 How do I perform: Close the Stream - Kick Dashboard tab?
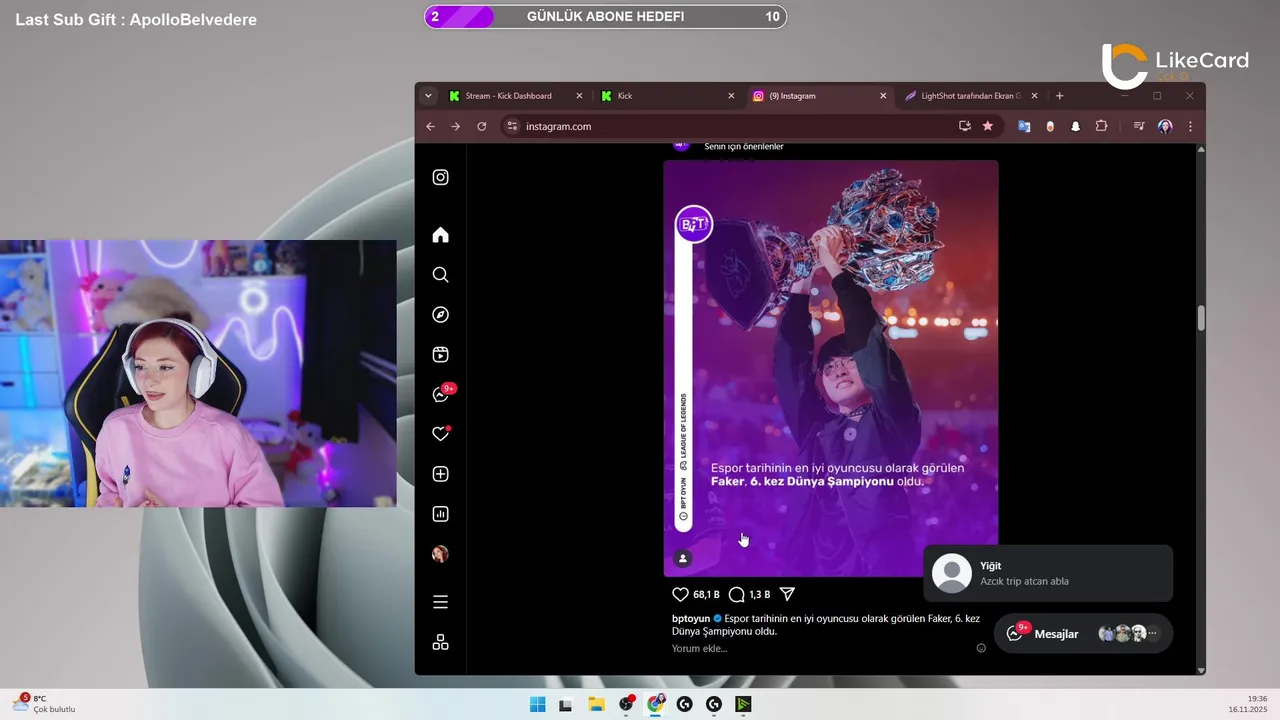point(579,96)
